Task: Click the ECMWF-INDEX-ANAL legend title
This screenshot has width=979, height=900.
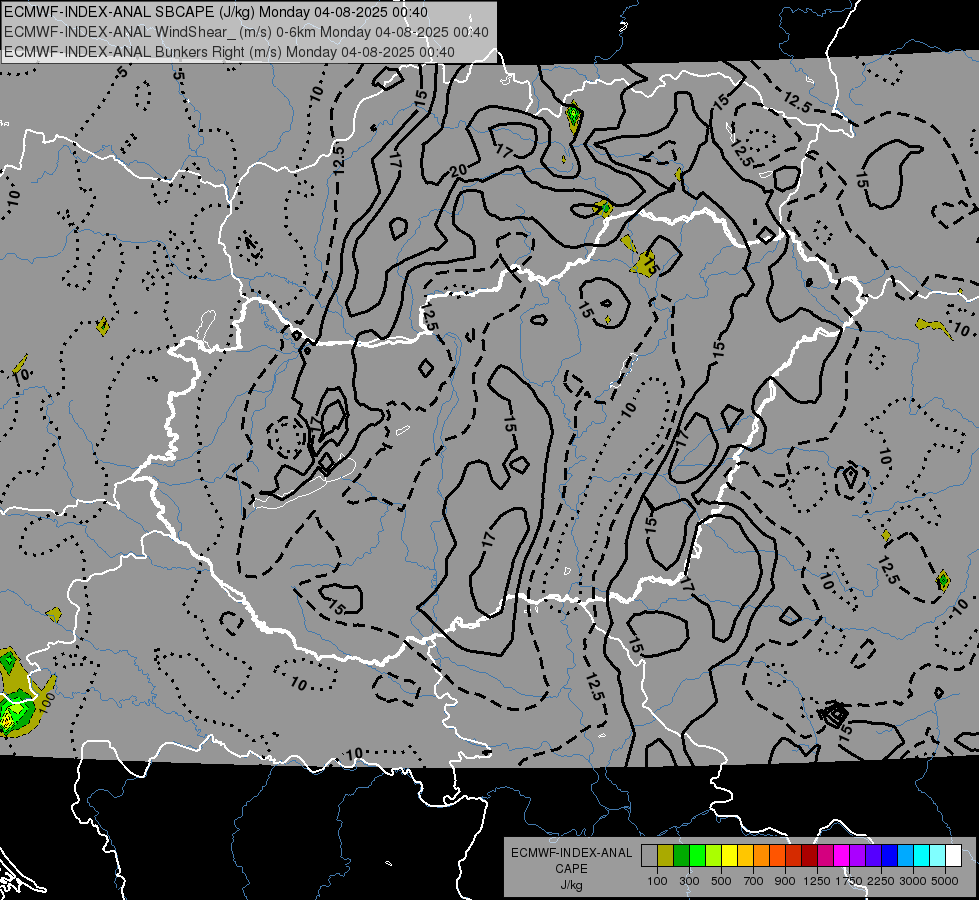Action: pos(572,853)
